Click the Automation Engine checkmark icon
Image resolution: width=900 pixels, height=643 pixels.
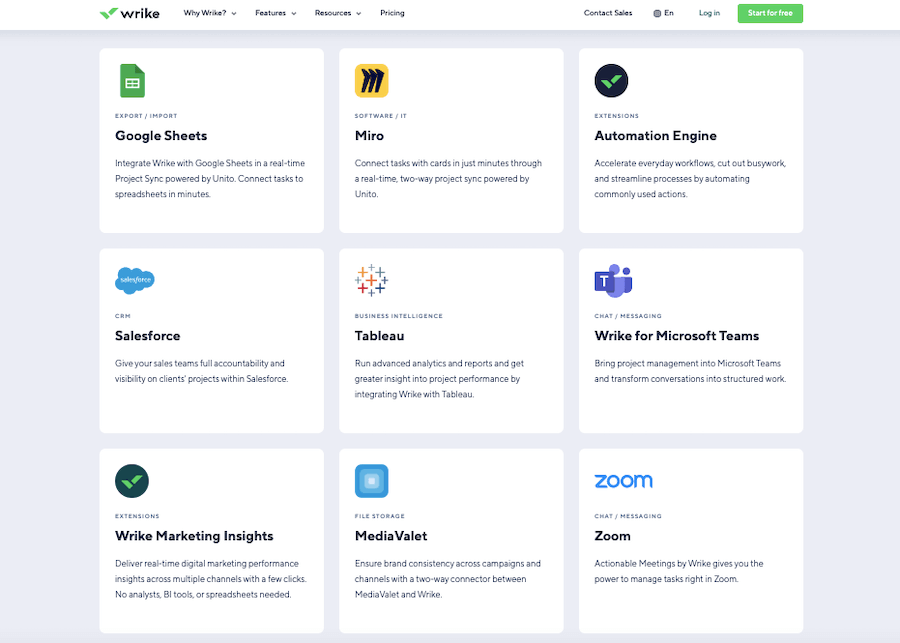click(x=611, y=81)
